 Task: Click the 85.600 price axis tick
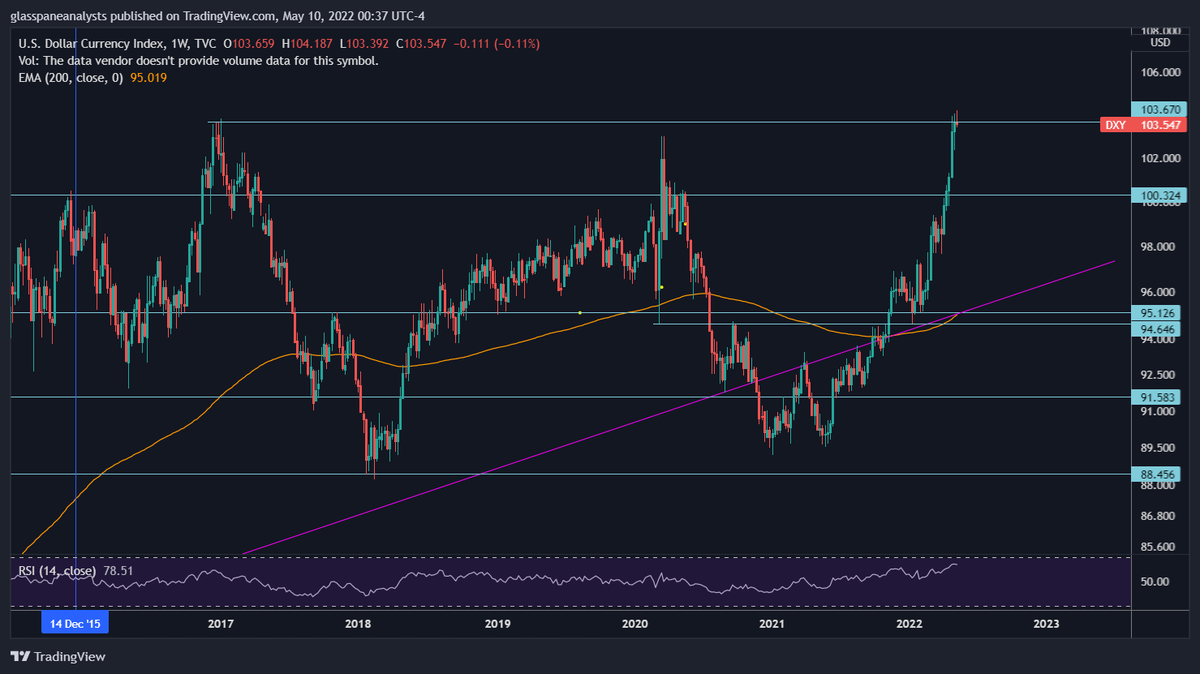1160,547
